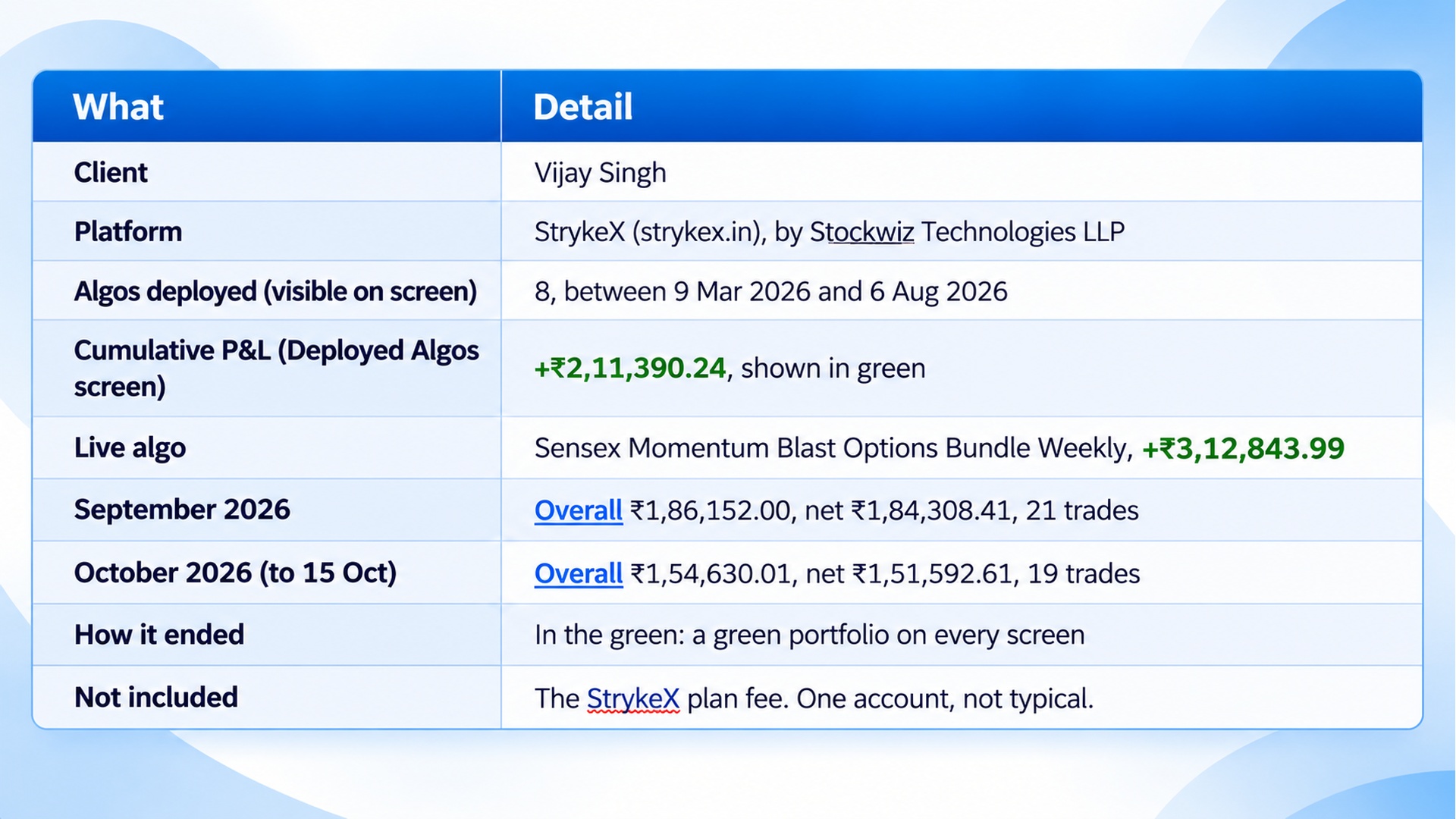Click the 'Client' row label
The image size is (1456, 819).
point(111,172)
